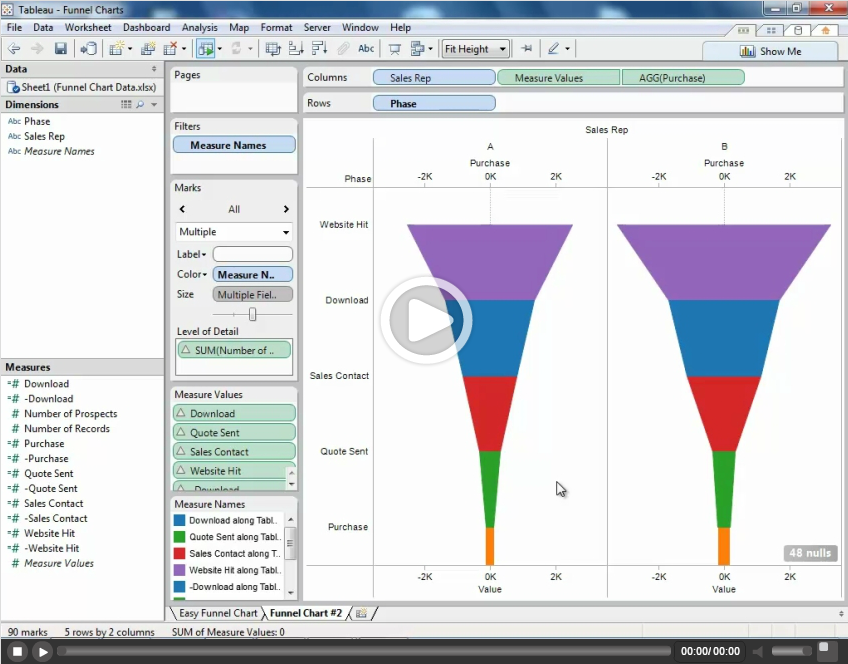Click the 48 nulls indicator

810,553
